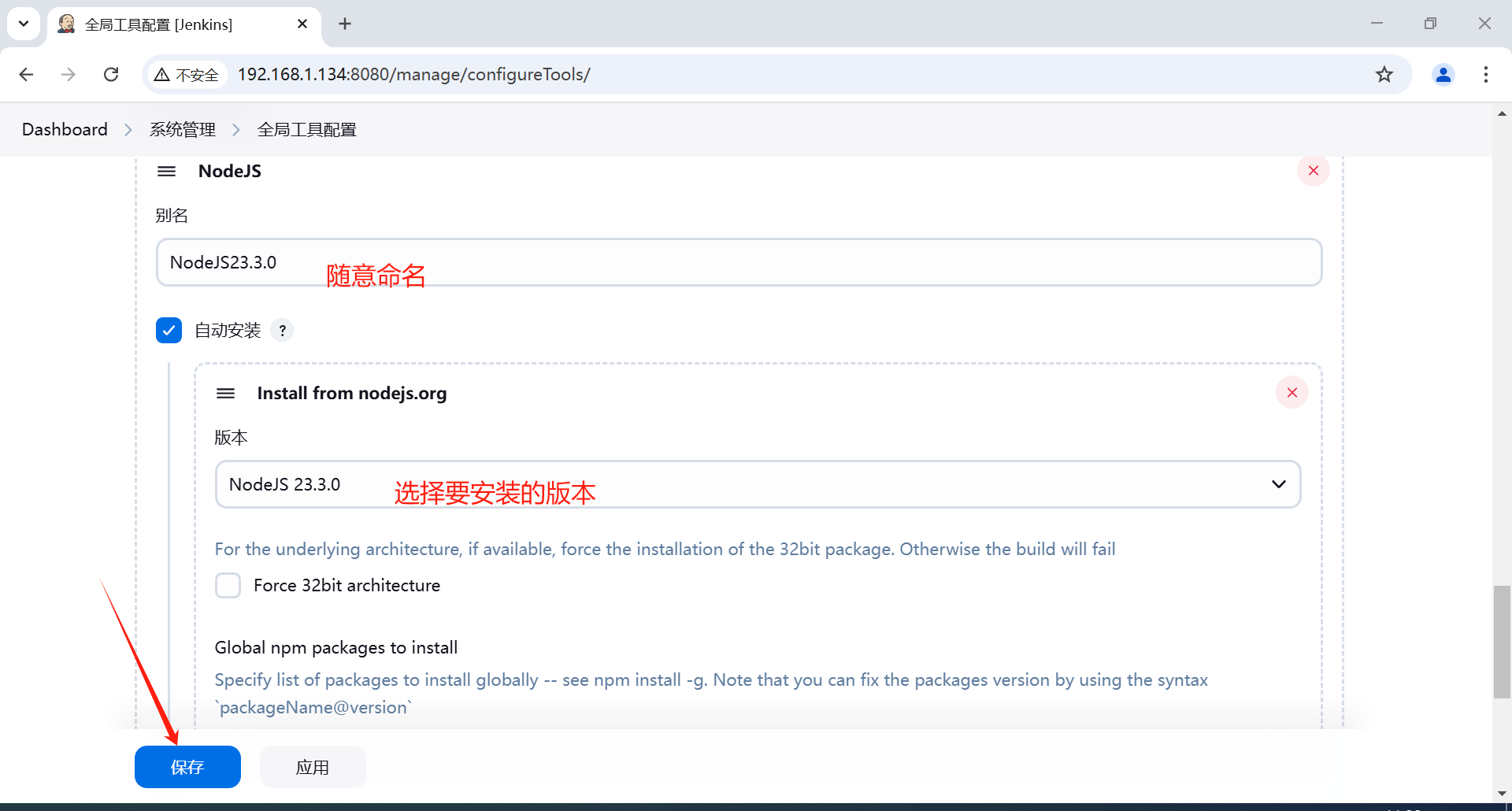Click the Dashboard breadcrumb chevron separator
The image size is (1512, 811).
click(128, 130)
